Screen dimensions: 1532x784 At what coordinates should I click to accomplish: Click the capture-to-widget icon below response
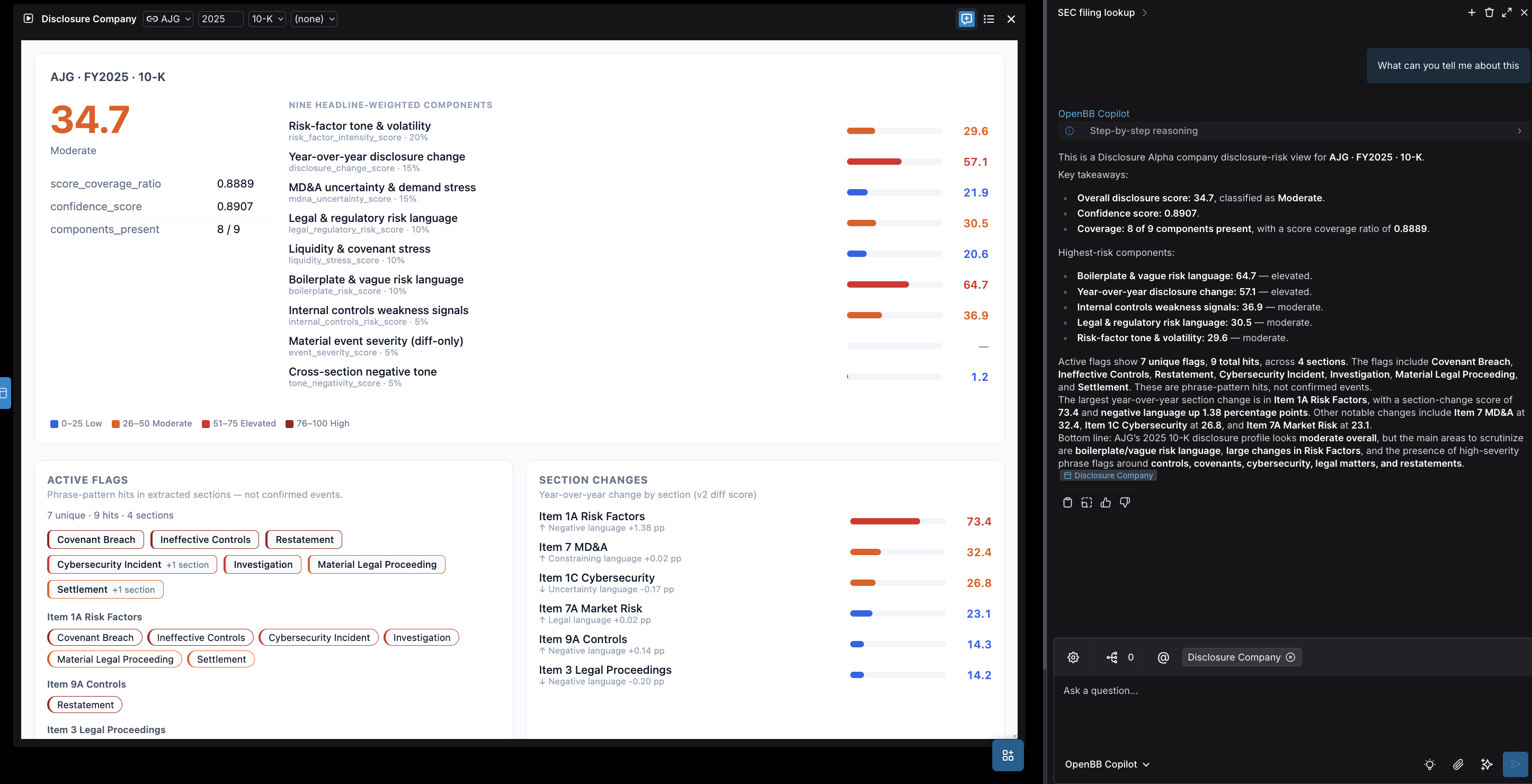(x=1086, y=503)
